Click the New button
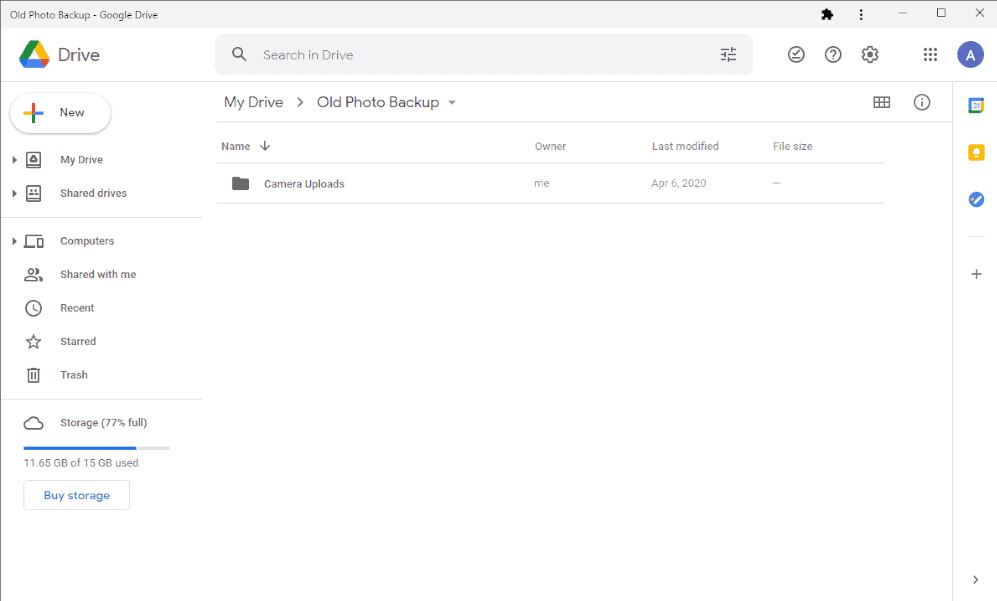Image resolution: width=997 pixels, height=601 pixels. [60, 113]
